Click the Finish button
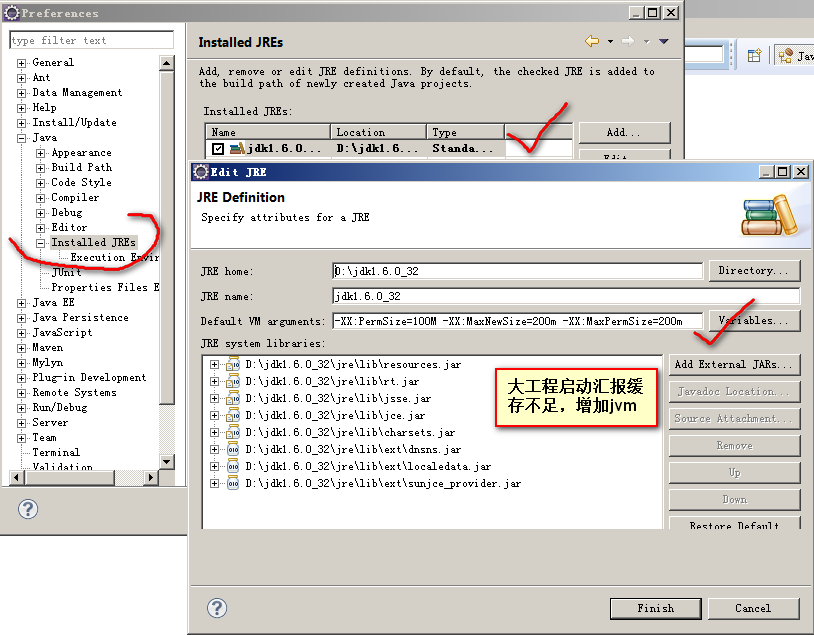Image resolution: width=814 pixels, height=635 pixels. (x=655, y=608)
